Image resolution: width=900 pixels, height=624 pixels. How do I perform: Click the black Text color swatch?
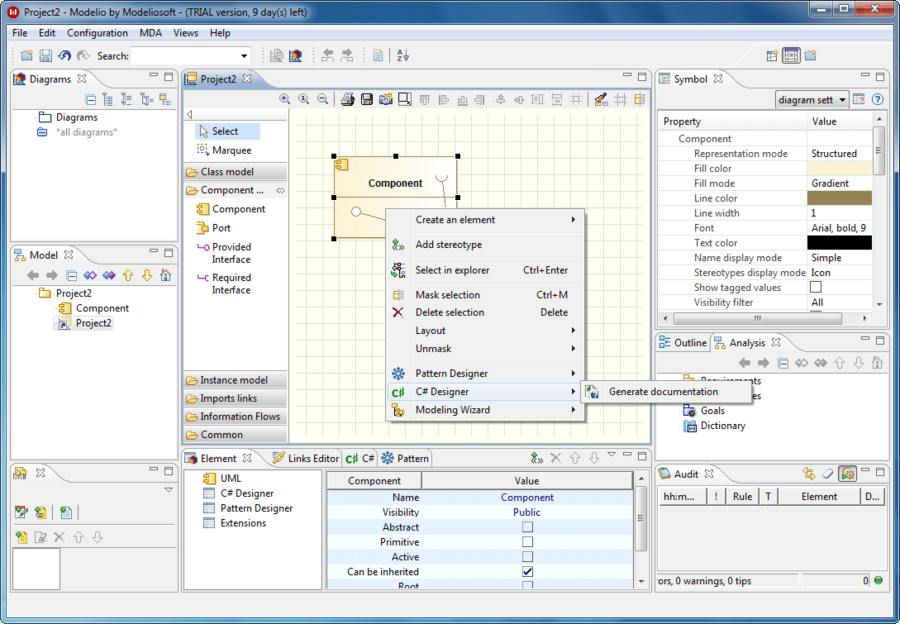[x=839, y=243]
